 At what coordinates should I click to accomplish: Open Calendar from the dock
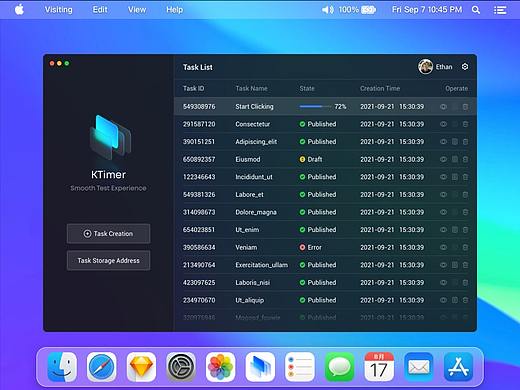coord(379,367)
